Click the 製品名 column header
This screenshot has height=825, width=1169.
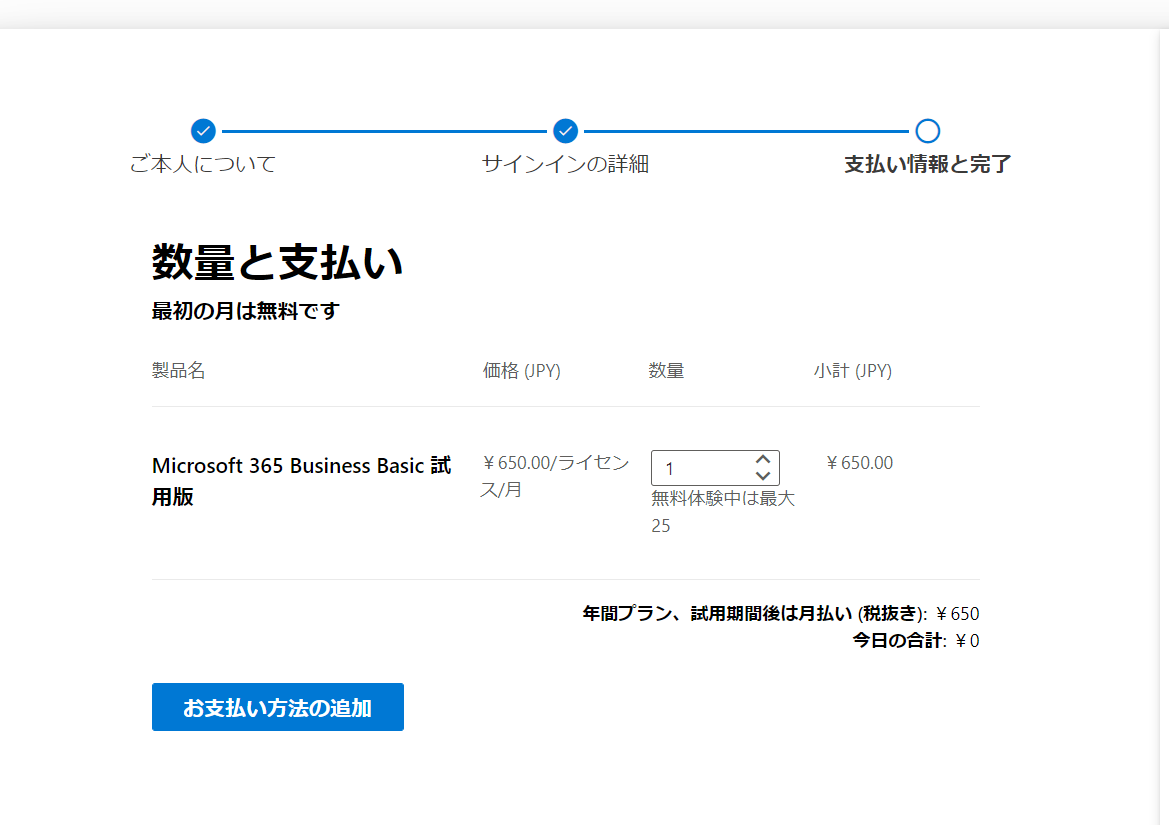click(178, 370)
